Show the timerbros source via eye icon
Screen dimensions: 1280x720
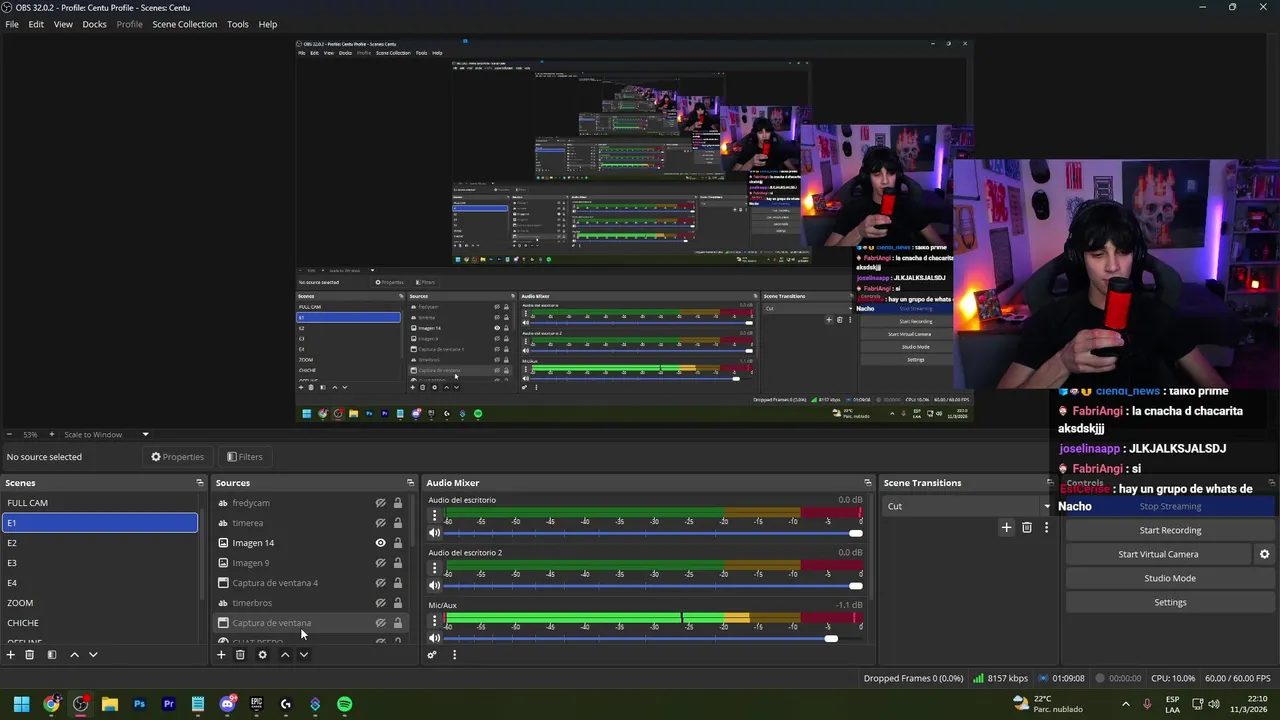(x=380, y=603)
